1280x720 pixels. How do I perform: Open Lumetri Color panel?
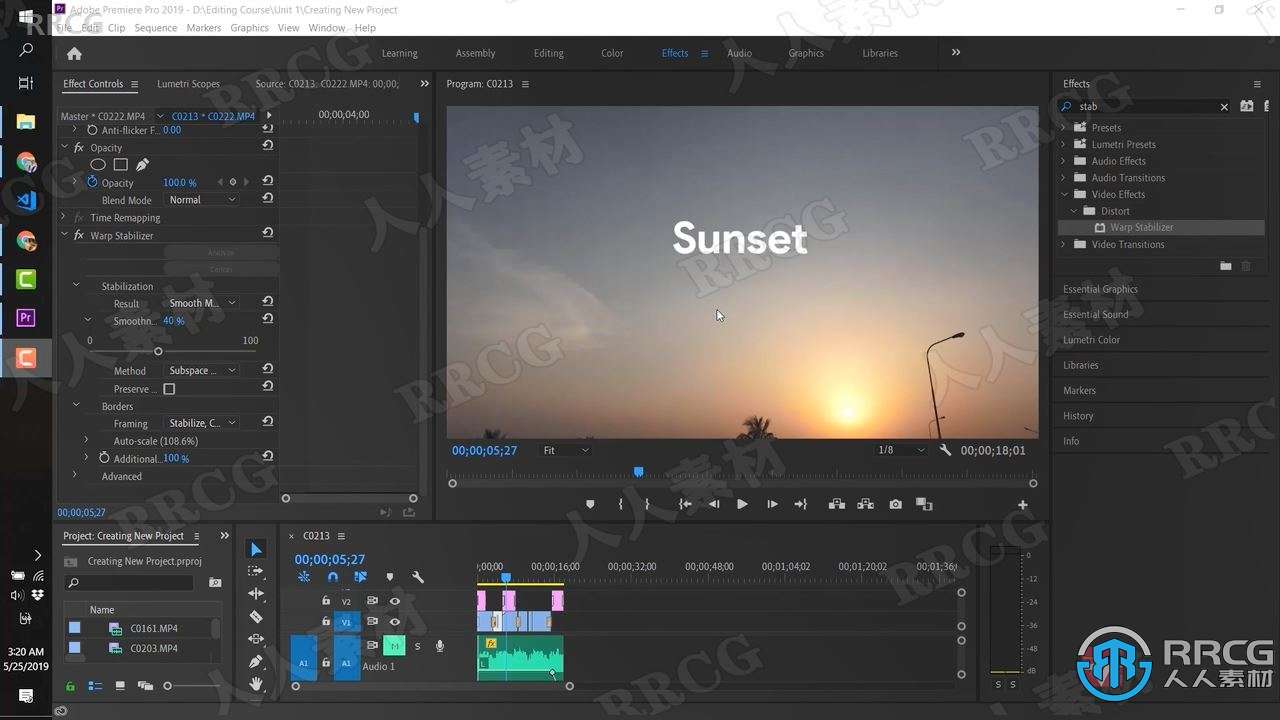(1091, 340)
